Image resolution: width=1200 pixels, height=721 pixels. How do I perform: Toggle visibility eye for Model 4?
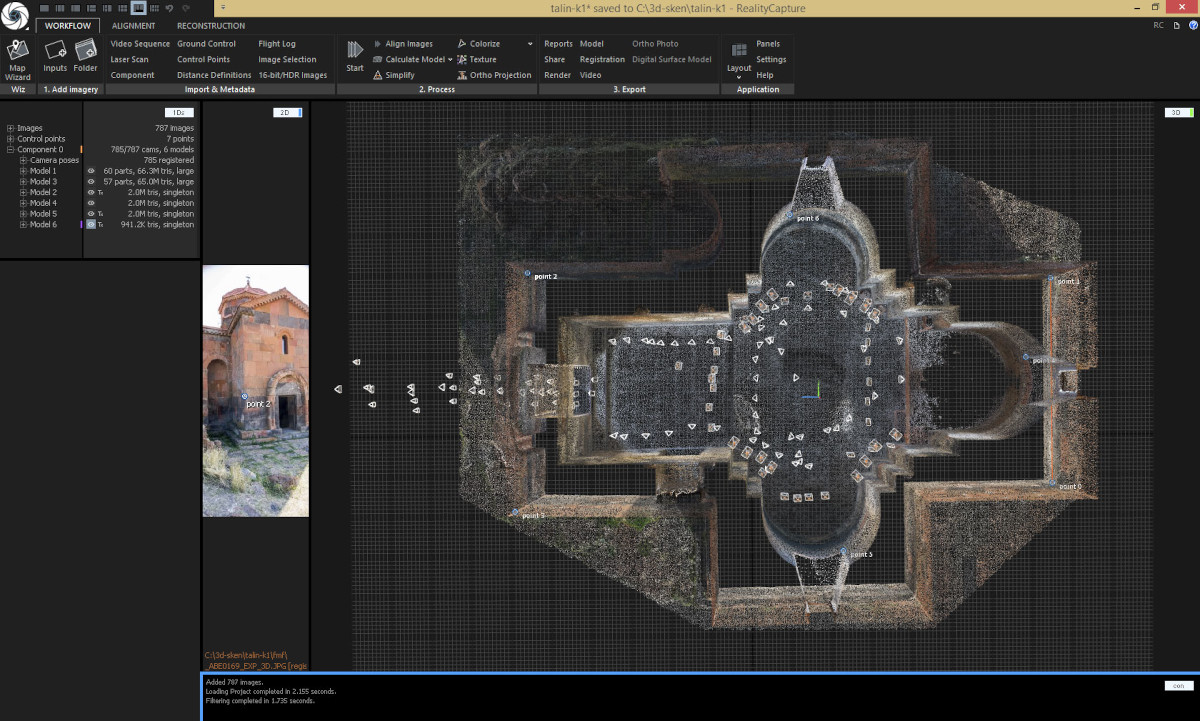point(91,203)
